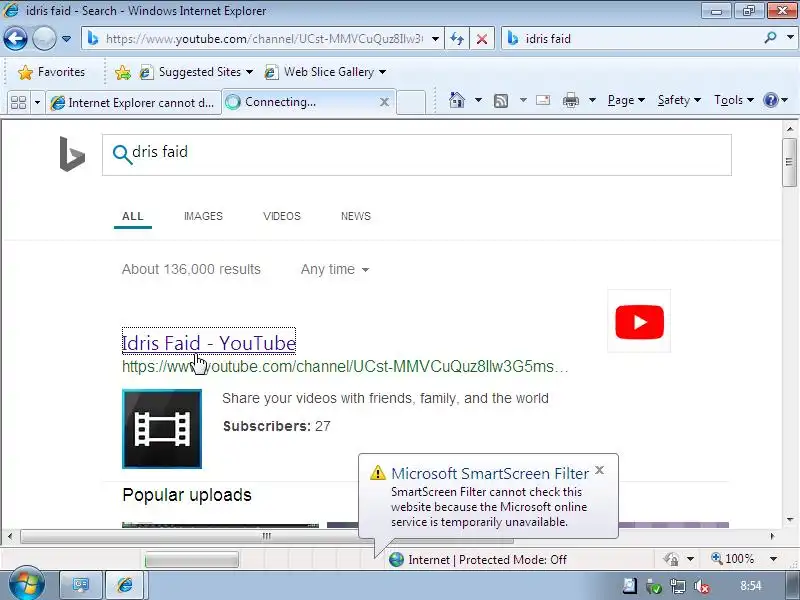800x600 pixels.
Task: Click the YouTube red play logo thumbnail
Action: (x=639, y=321)
